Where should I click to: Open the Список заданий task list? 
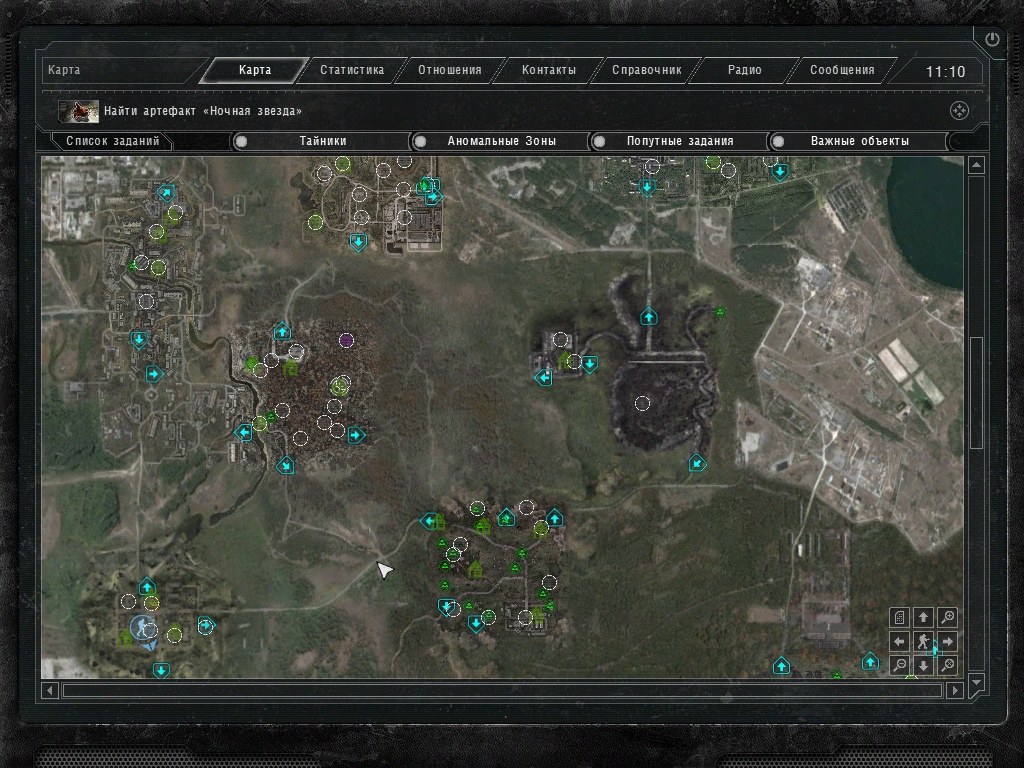pos(112,141)
